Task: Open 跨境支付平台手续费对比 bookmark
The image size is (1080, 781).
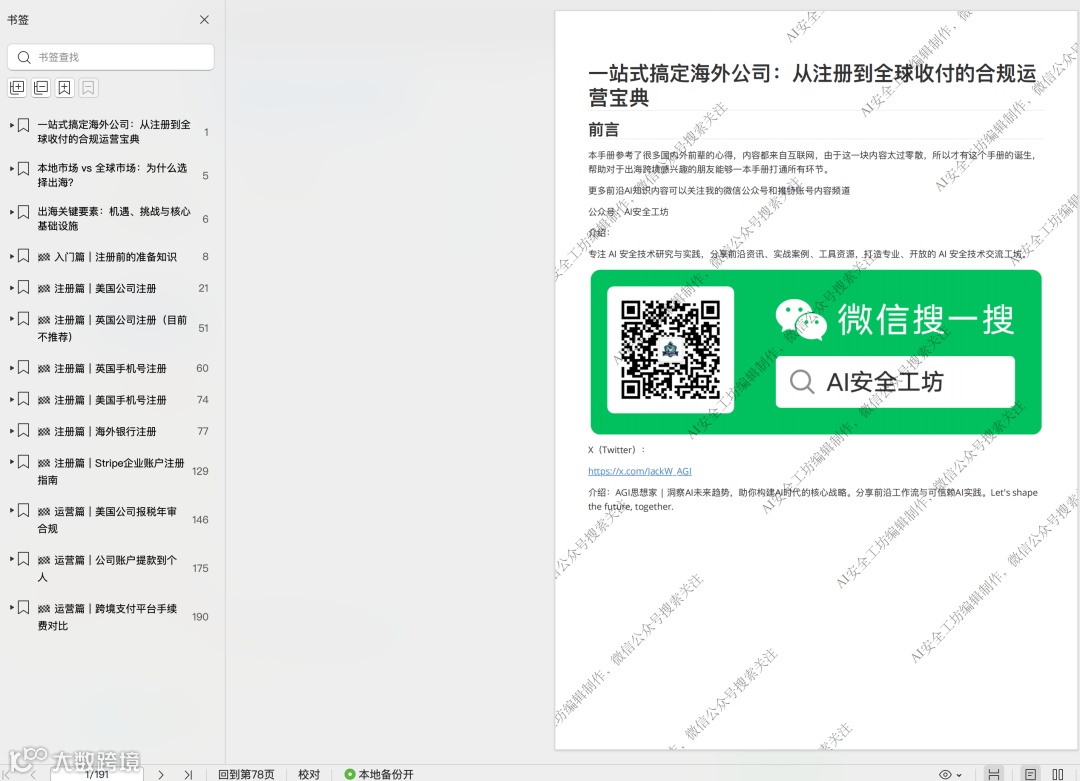Action: click(107, 617)
